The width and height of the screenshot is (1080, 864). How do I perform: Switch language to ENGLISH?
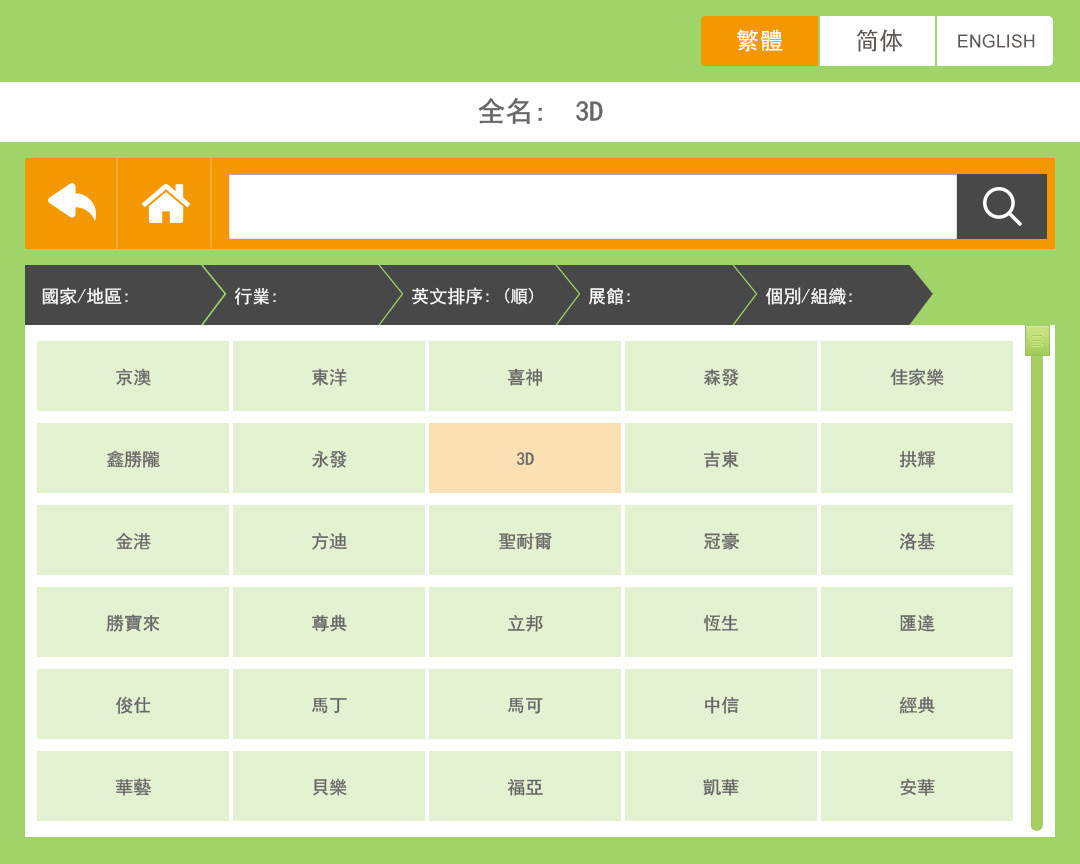tap(995, 41)
